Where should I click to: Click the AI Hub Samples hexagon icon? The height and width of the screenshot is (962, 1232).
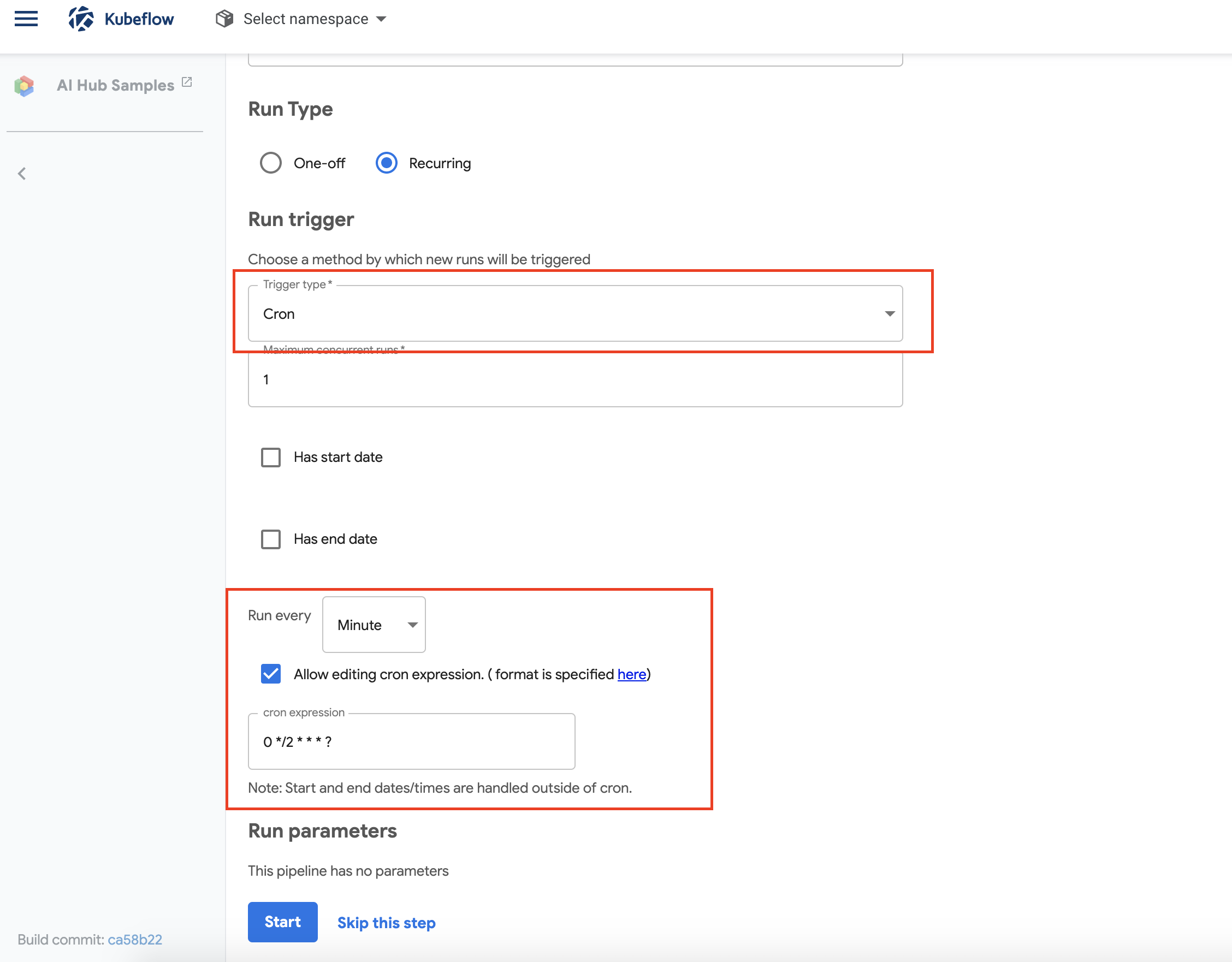coord(24,86)
